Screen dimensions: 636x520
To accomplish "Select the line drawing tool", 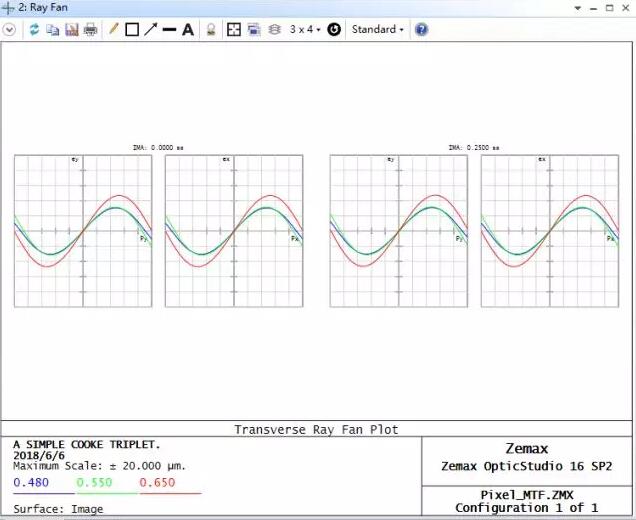I will click(169, 29).
